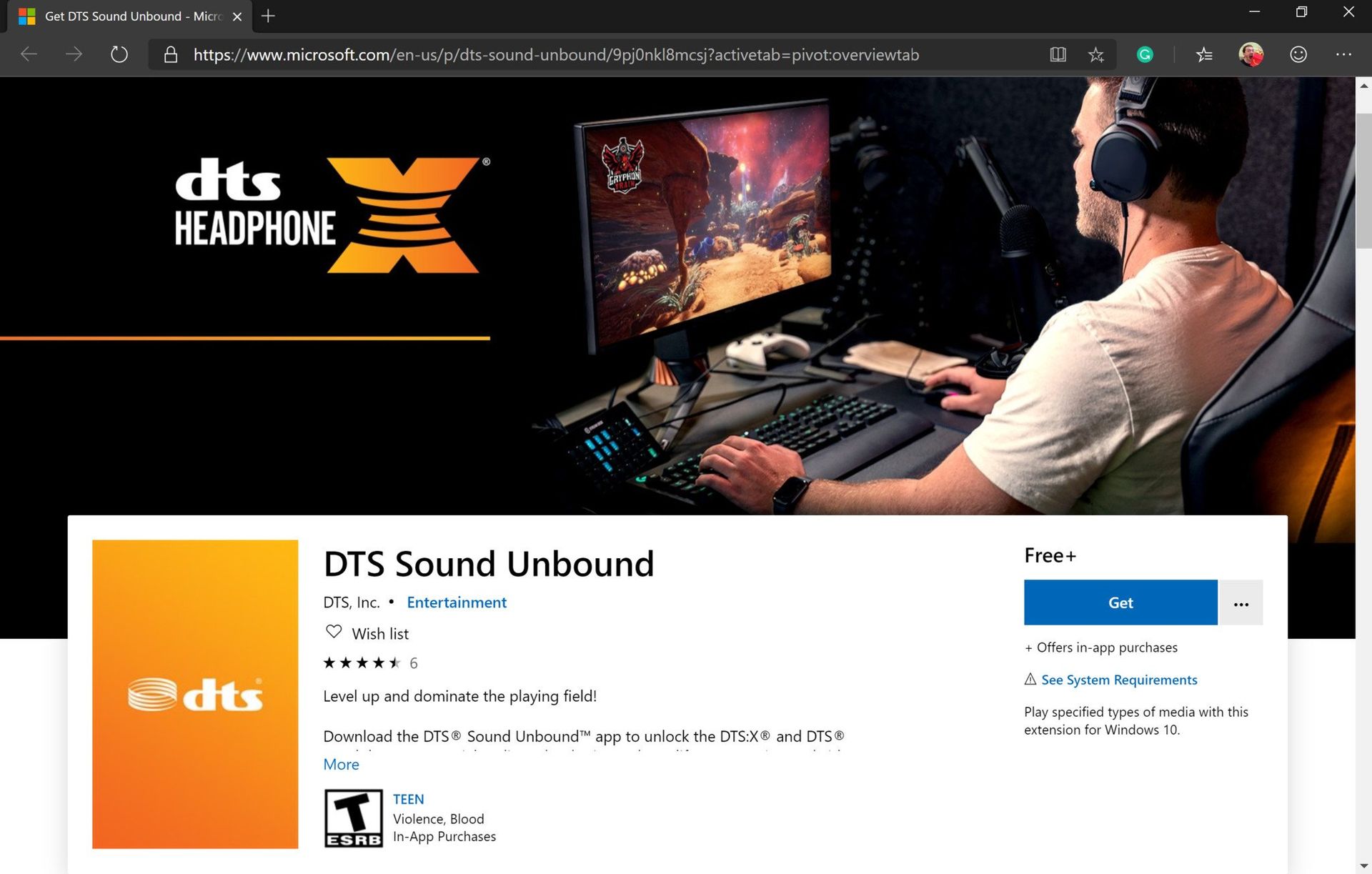Viewport: 1372px width, 874px height.
Task: Open Settings and more menu
Action: [1346, 54]
